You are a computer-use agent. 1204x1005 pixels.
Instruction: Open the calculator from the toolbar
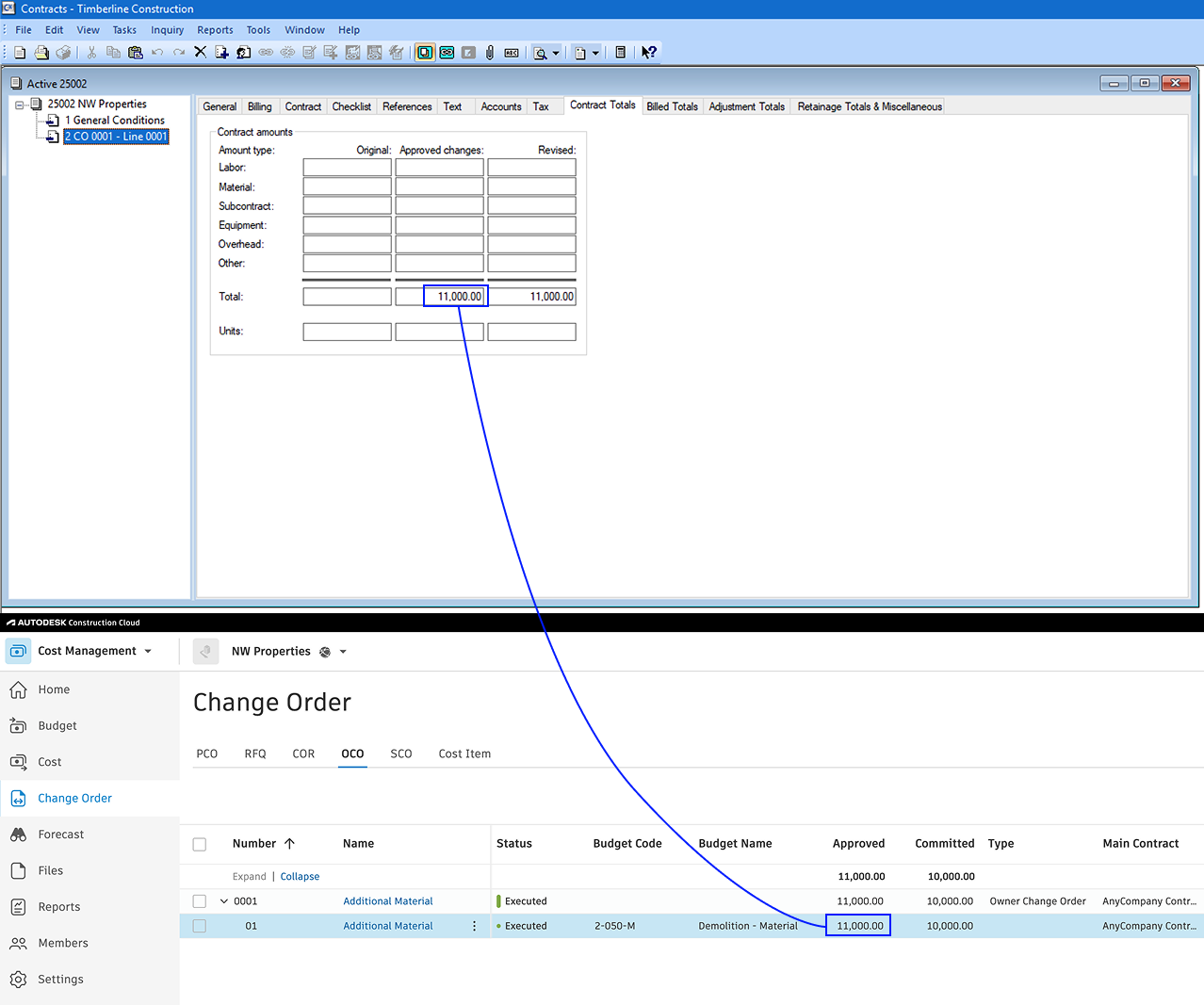click(620, 52)
